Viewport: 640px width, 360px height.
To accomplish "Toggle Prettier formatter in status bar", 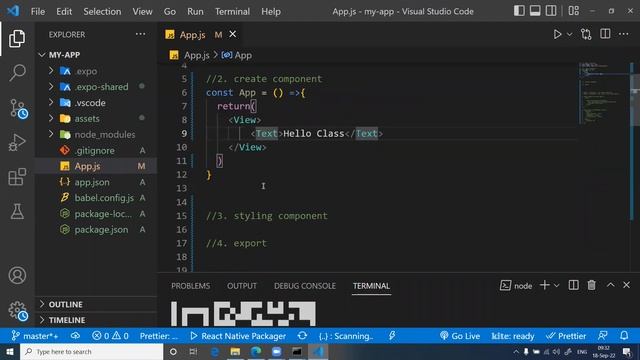I will [x=566, y=336].
